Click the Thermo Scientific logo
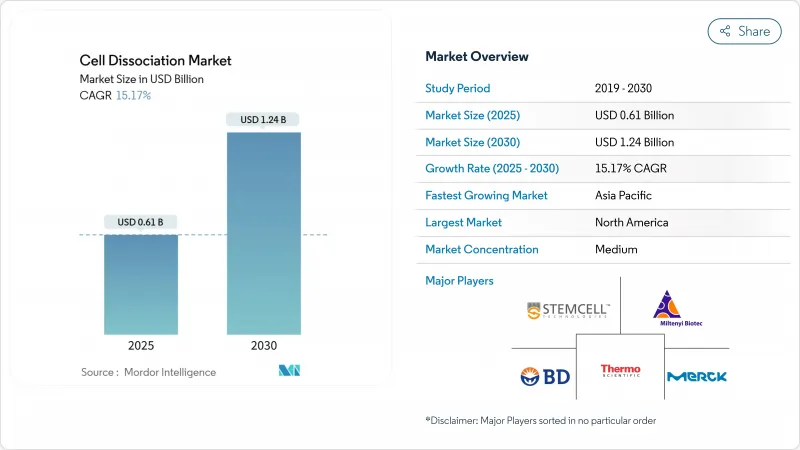Image resolution: width=800 pixels, height=450 pixels. pos(620,372)
